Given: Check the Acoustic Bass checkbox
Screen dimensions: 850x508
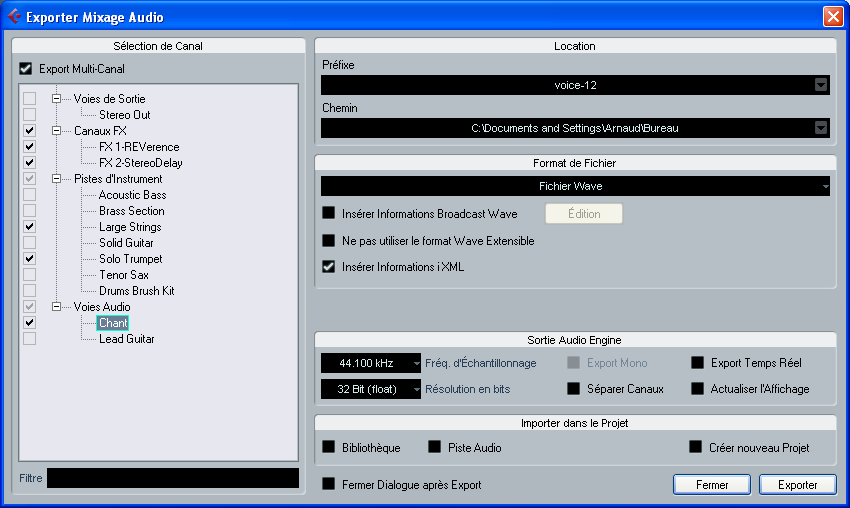Looking at the screenshot, I should click(29, 195).
